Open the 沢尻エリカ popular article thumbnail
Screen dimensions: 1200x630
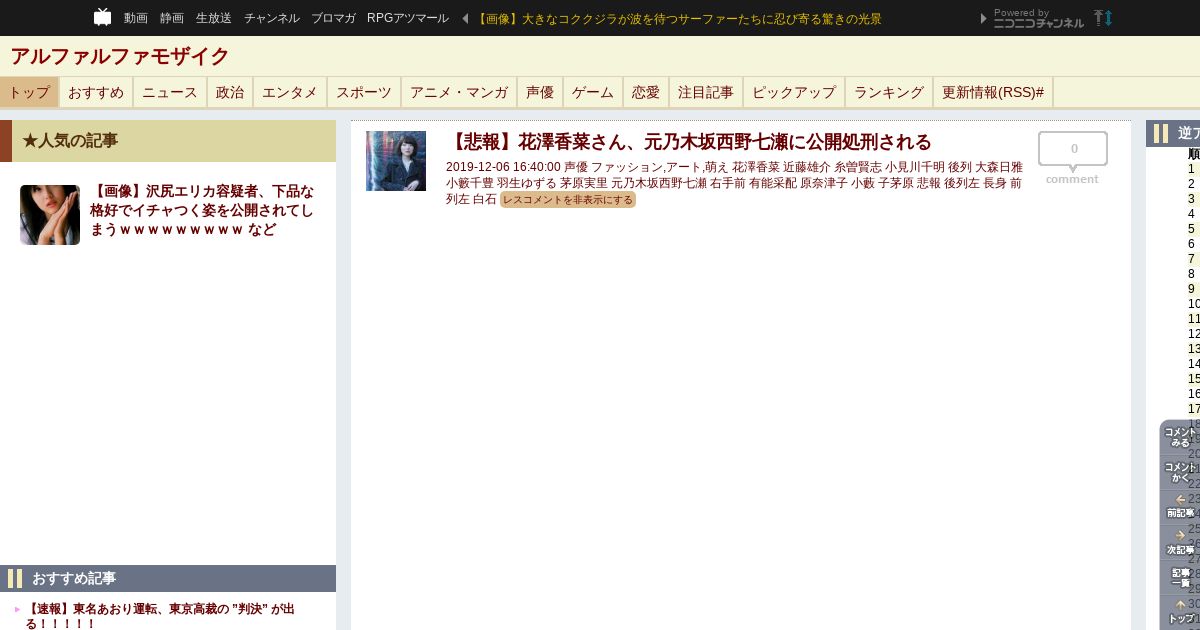pos(50,215)
